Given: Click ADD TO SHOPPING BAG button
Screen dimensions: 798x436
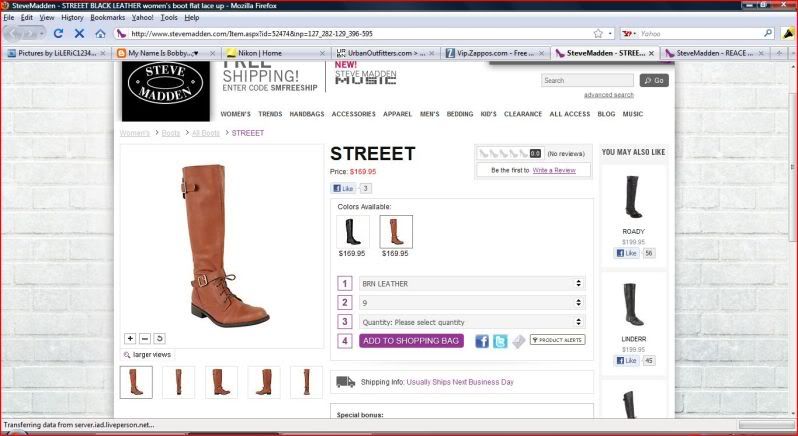Looking at the screenshot, I should point(411,341).
